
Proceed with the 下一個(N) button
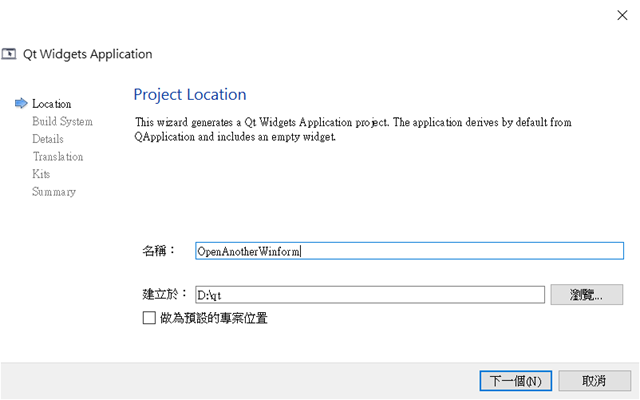[x=516, y=381]
